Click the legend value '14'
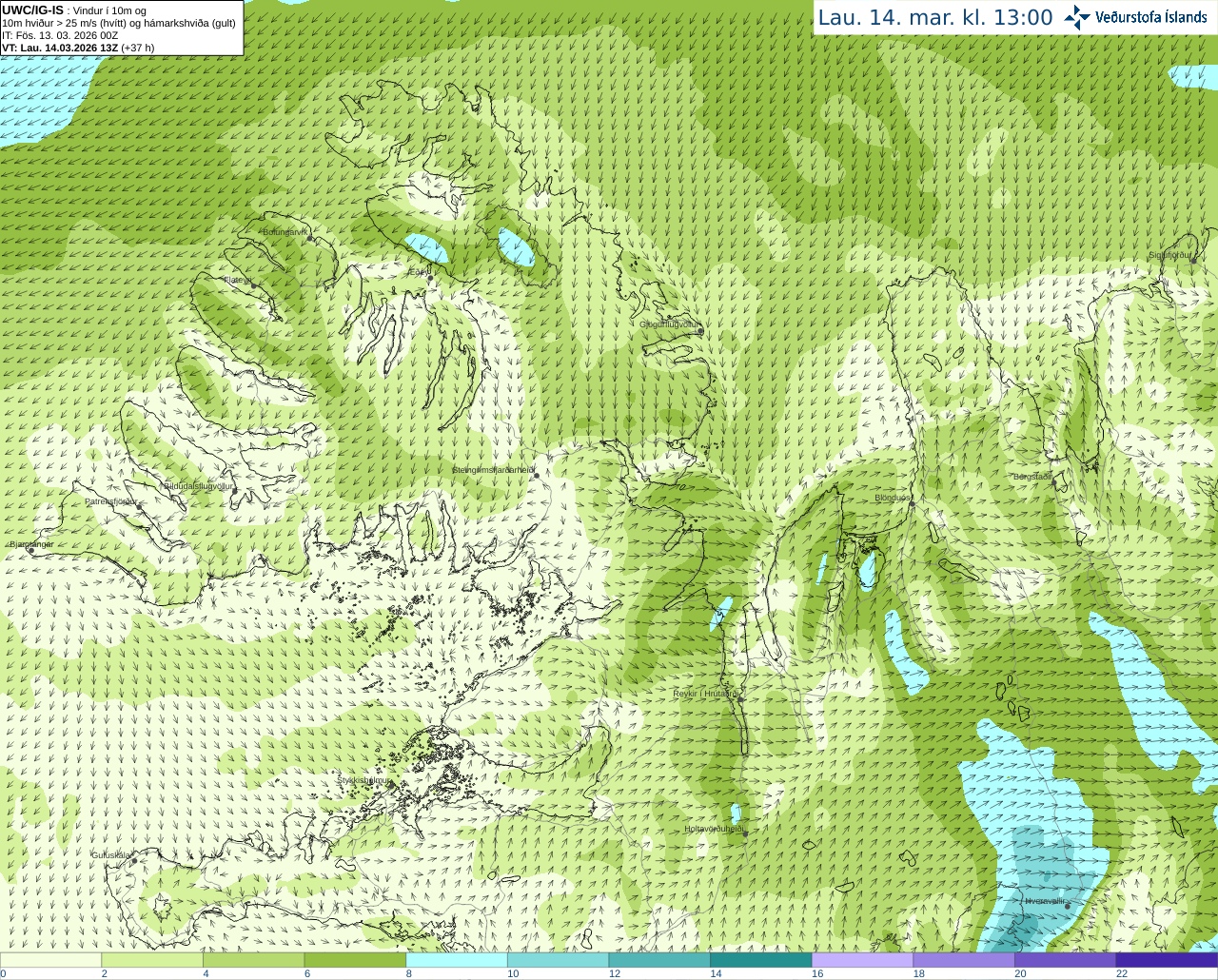The image size is (1218, 980). tap(716, 973)
